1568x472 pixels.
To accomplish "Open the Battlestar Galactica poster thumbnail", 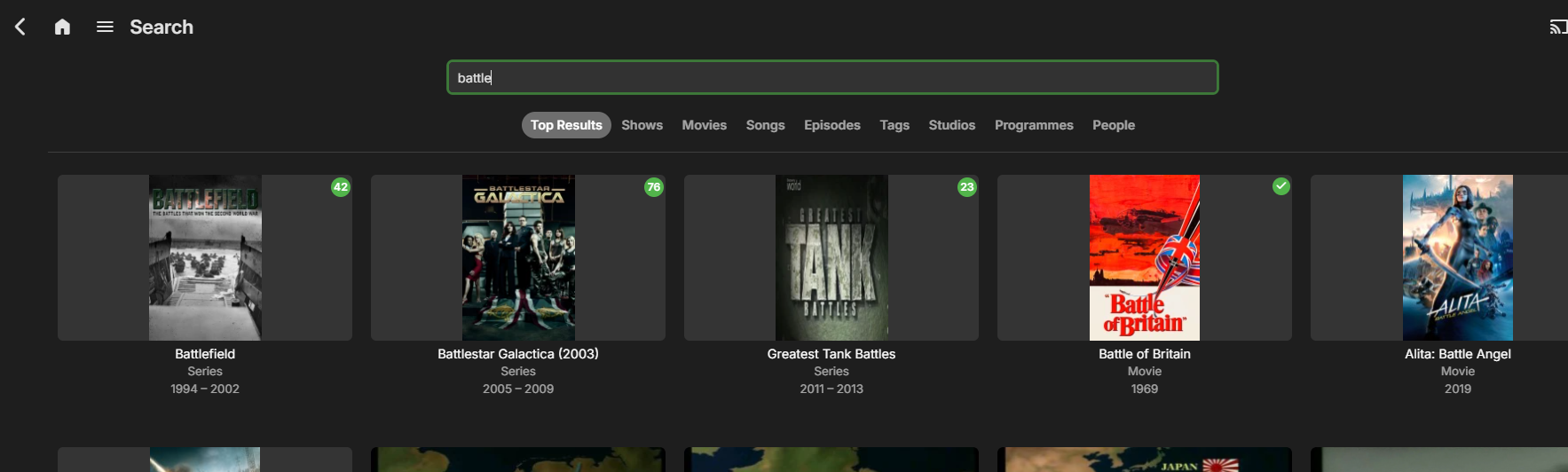I will 518,257.
